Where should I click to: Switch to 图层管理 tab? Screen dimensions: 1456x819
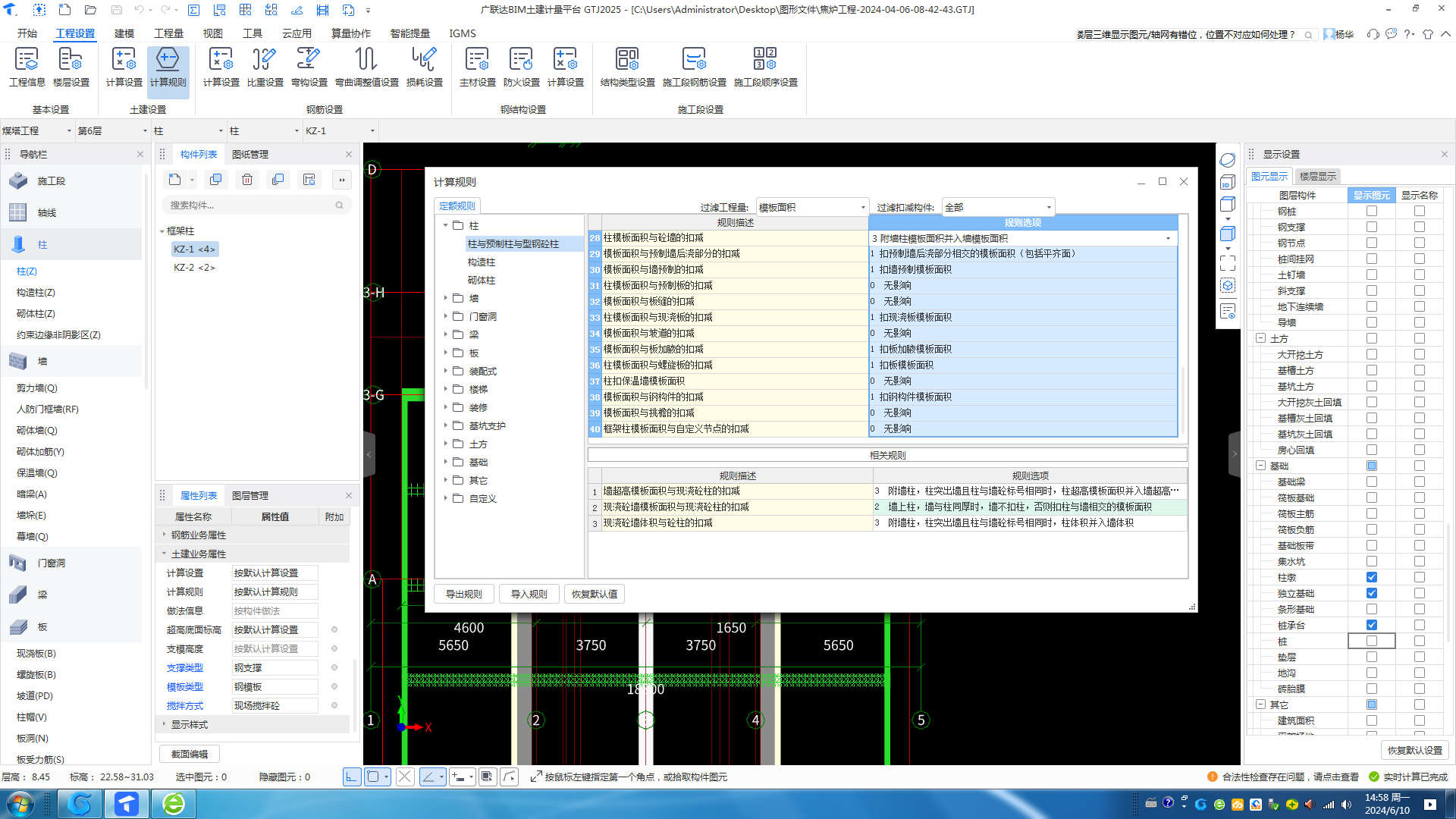tap(250, 496)
